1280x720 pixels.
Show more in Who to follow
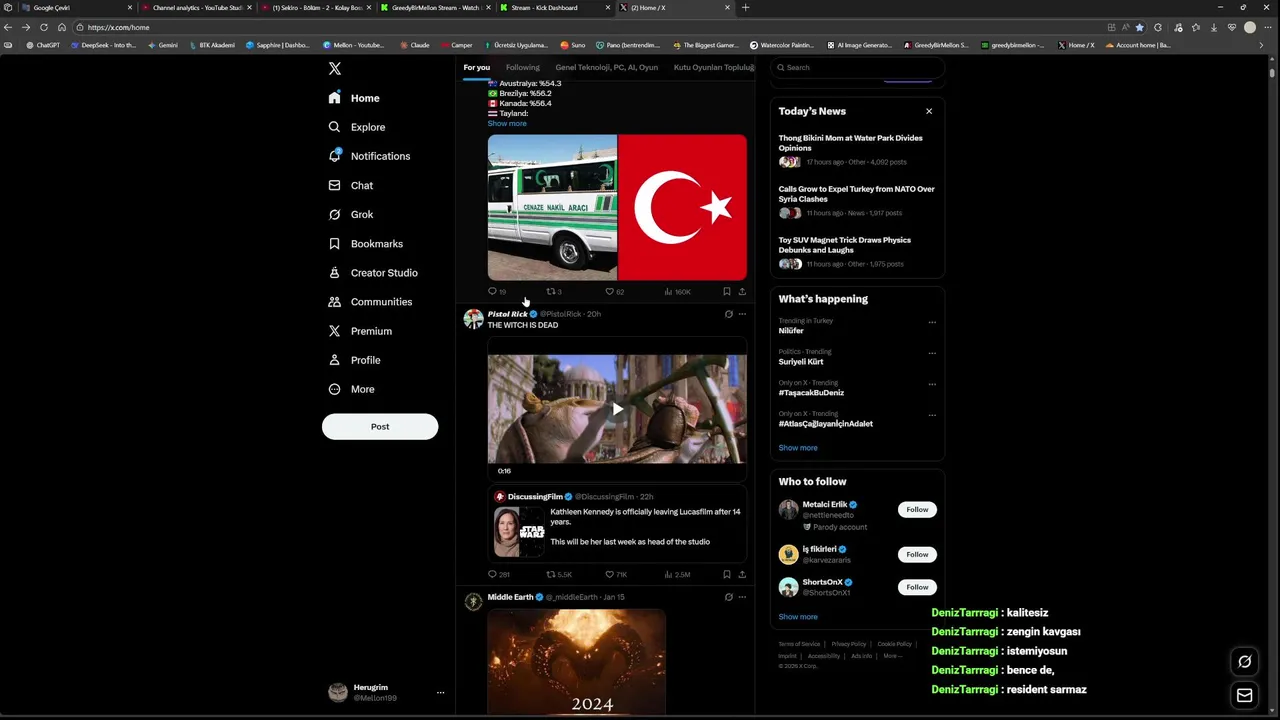pos(798,617)
